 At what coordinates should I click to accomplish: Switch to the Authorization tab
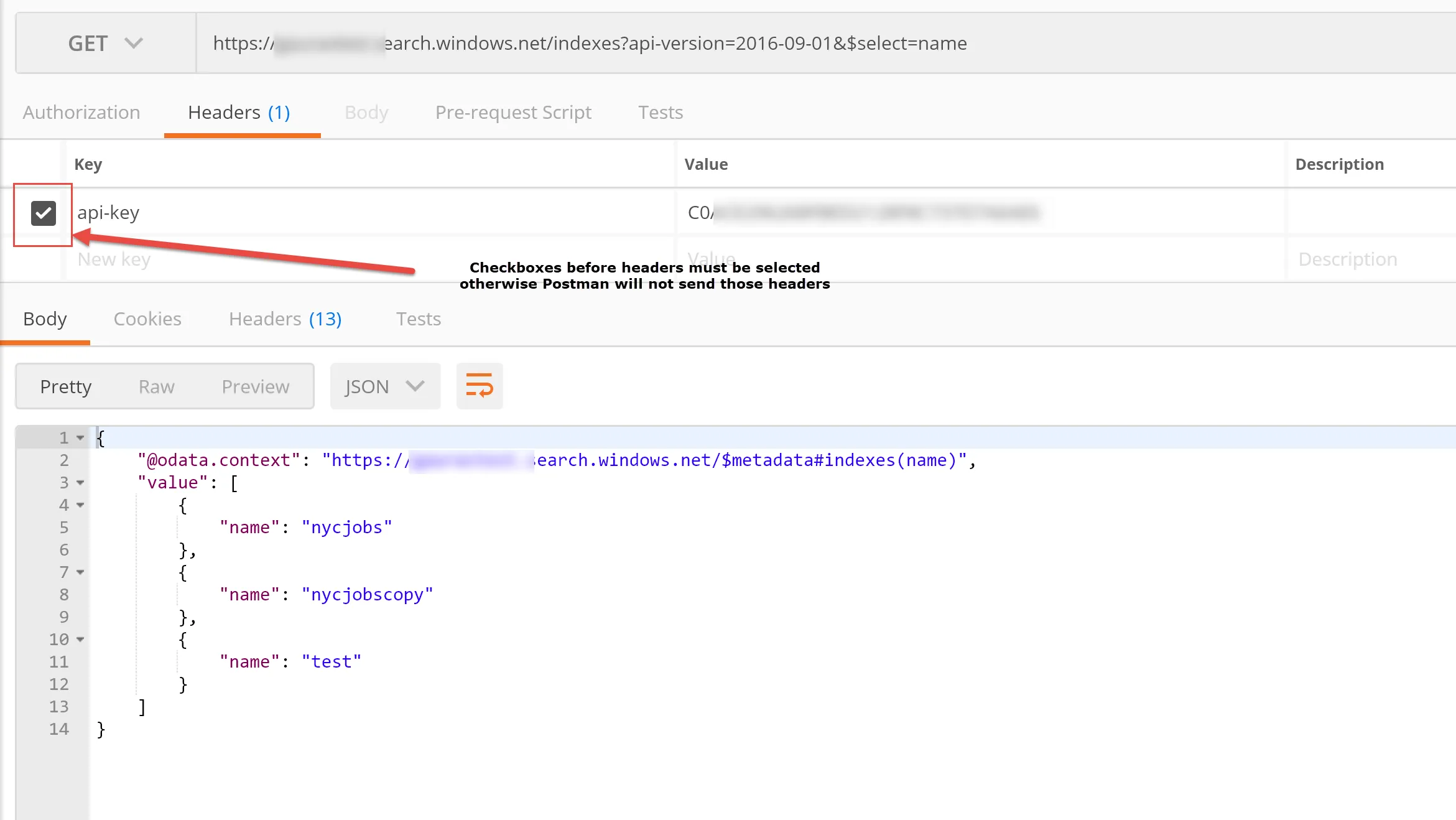(x=81, y=113)
